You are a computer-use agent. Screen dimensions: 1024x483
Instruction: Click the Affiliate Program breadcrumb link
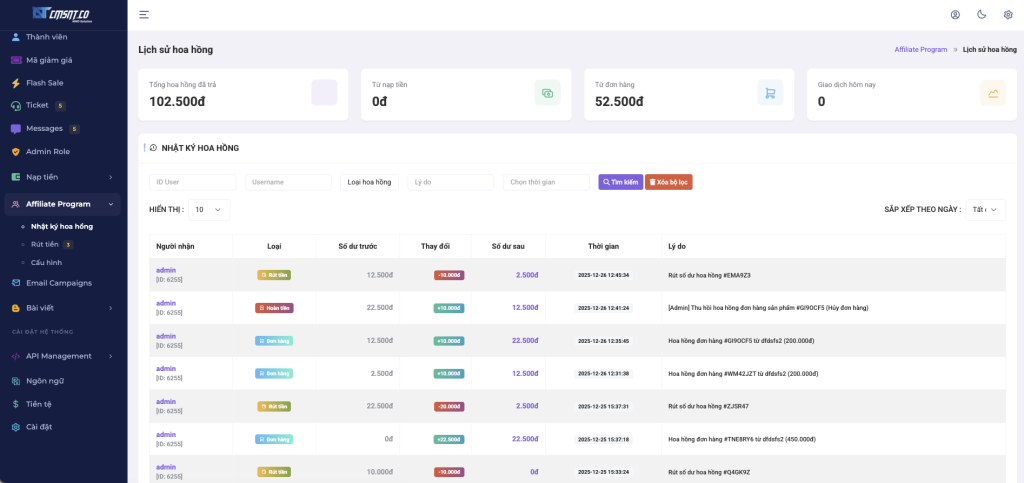pos(920,49)
